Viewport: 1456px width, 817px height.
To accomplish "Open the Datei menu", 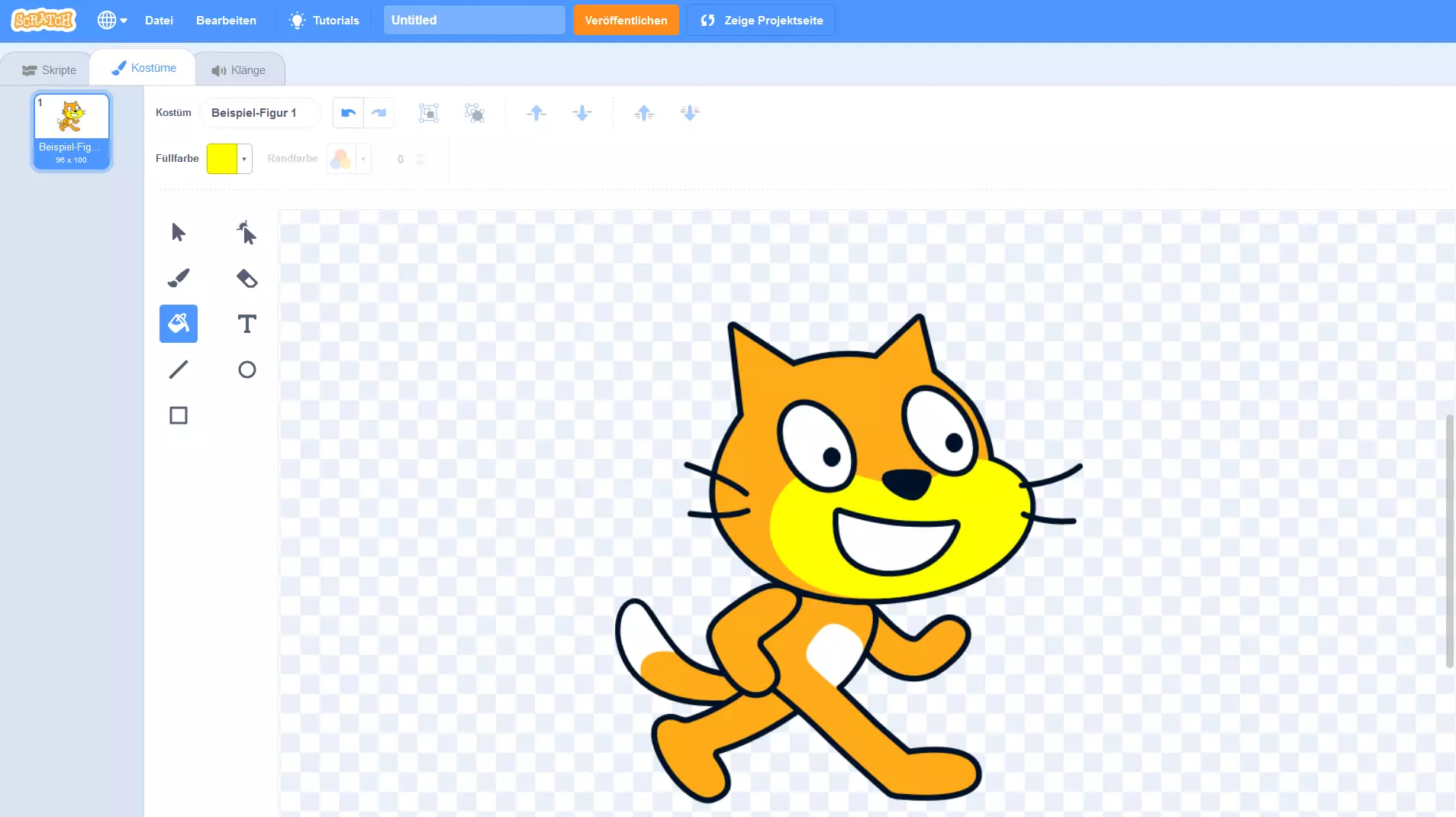I will [x=159, y=20].
